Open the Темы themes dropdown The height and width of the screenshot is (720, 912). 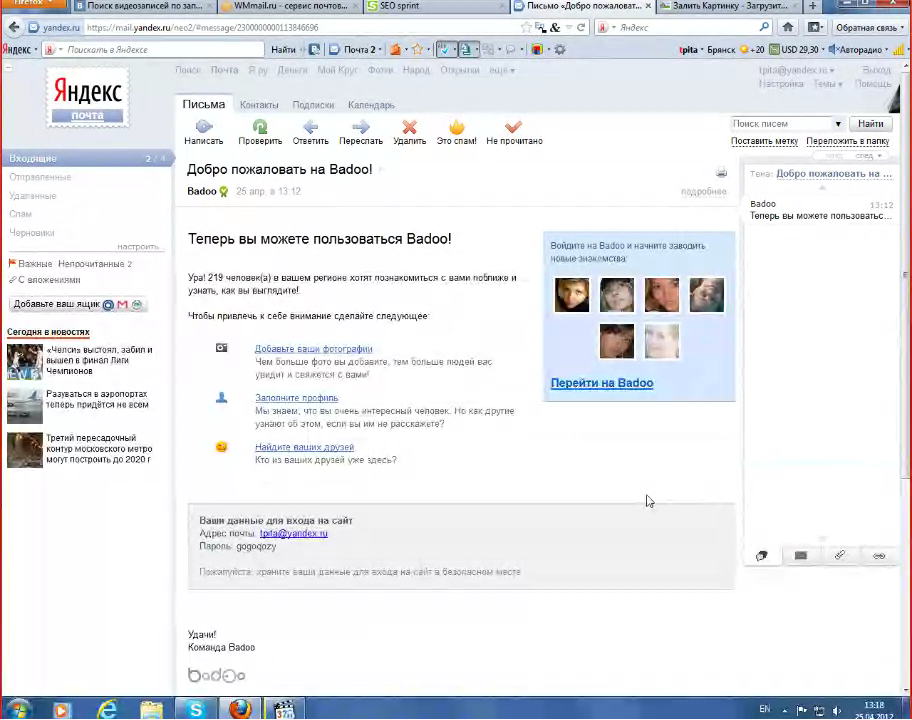[x=828, y=84]
